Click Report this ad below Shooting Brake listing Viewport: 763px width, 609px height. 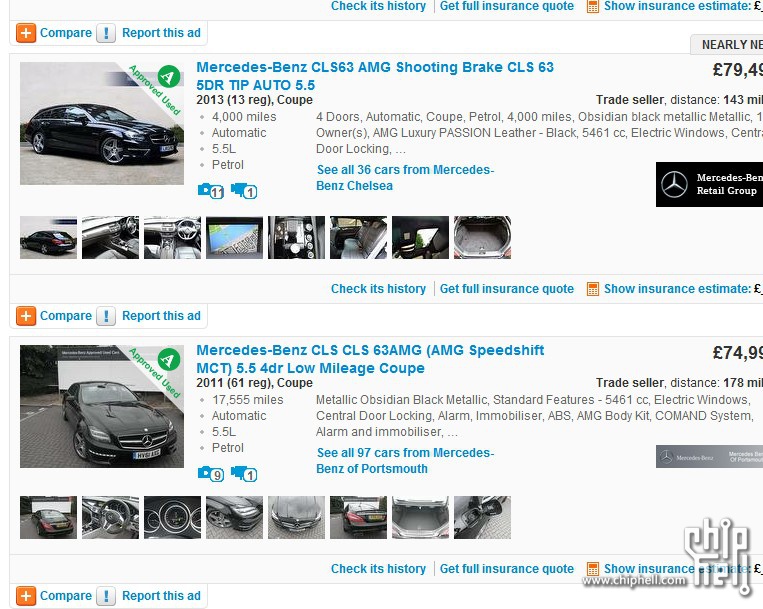coord(161,316)
